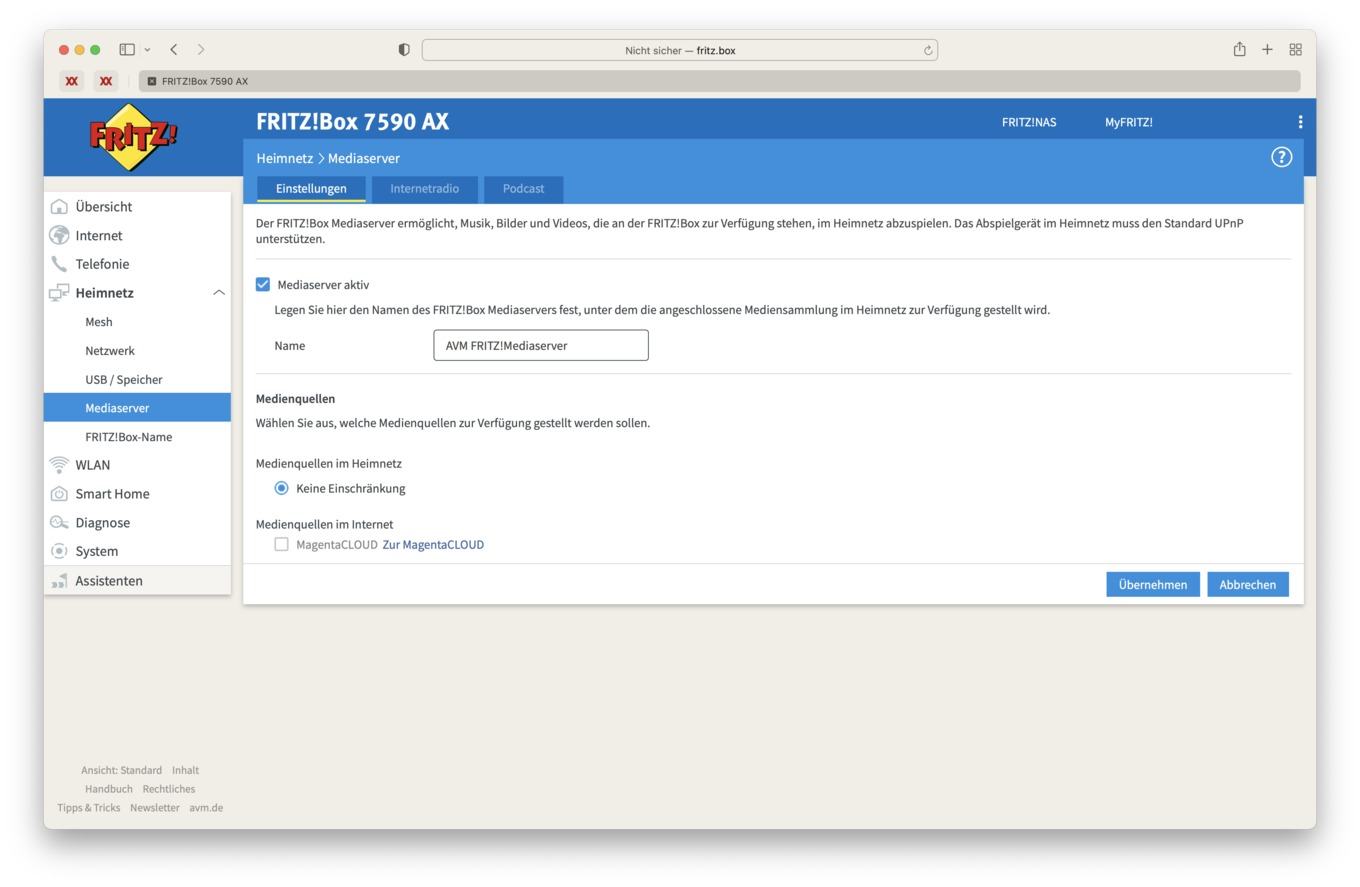Switch to Internetradio tab
The height and width of the screenshot is (887, 1360).
click(424, 189)
